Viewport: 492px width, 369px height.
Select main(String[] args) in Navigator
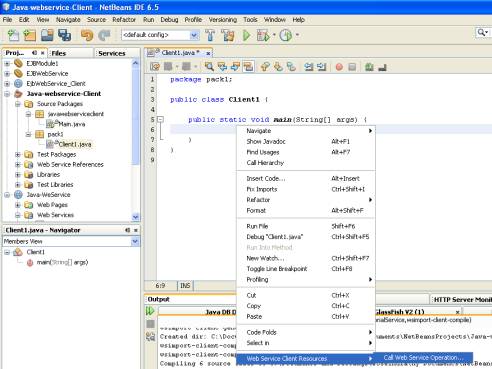click(x=62, y=262)
